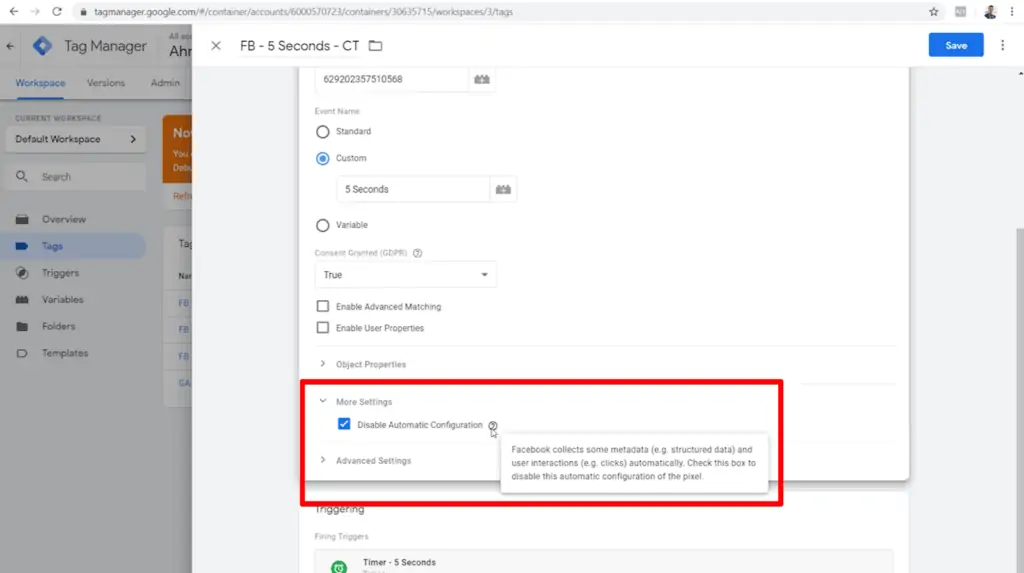The image size is (1024, 573).
Task: Click the Overview sidebar icon
Action: point(22,220)
